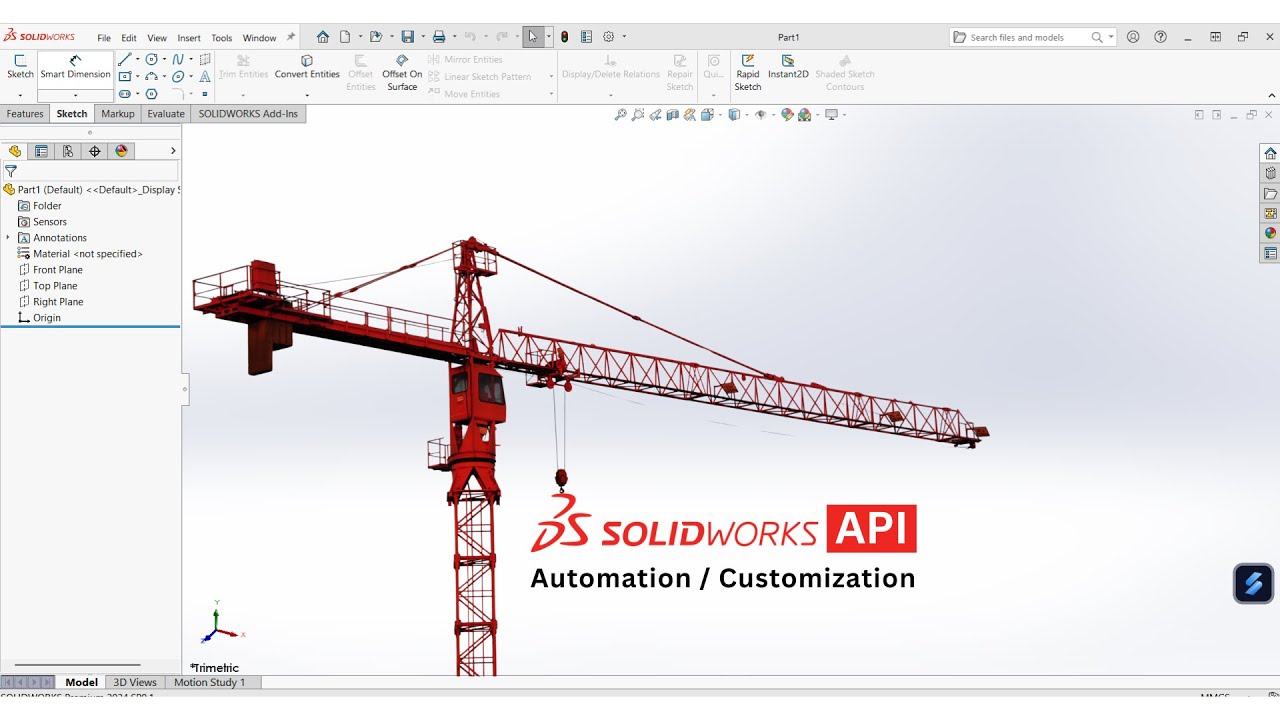Open the File menu

pyautogui.click(x=104, y=38)
